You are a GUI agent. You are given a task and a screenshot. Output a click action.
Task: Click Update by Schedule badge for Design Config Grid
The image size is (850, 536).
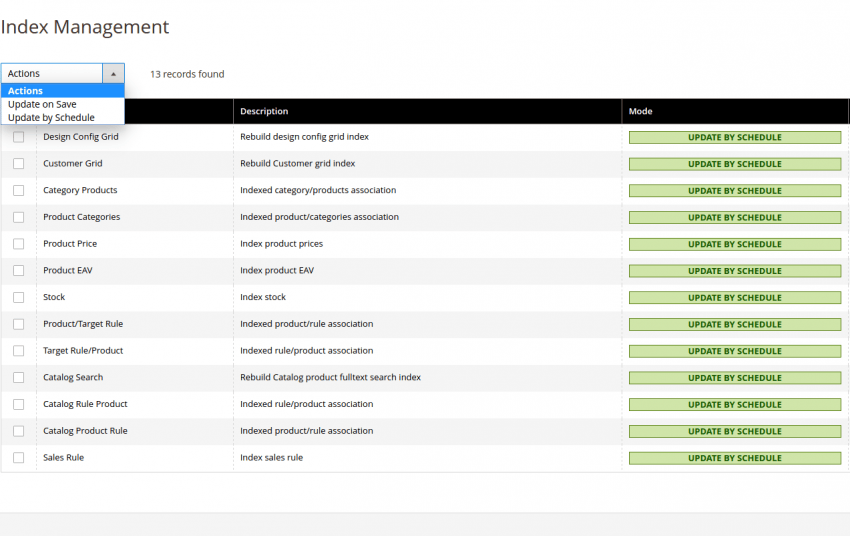coord(735,138)
